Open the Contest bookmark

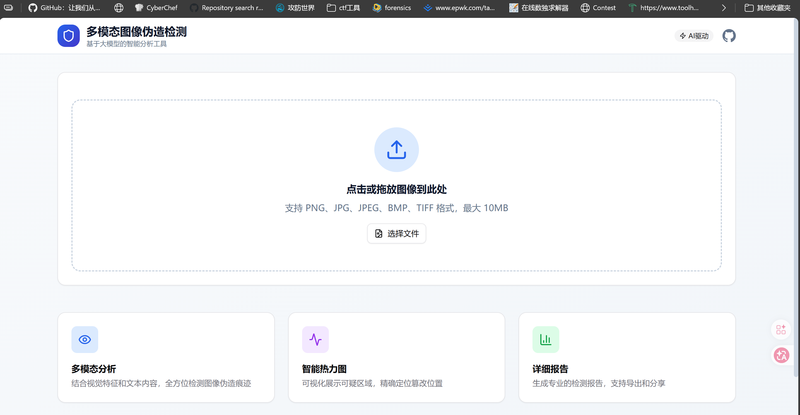pyautogui.click(x=598, y=7)
